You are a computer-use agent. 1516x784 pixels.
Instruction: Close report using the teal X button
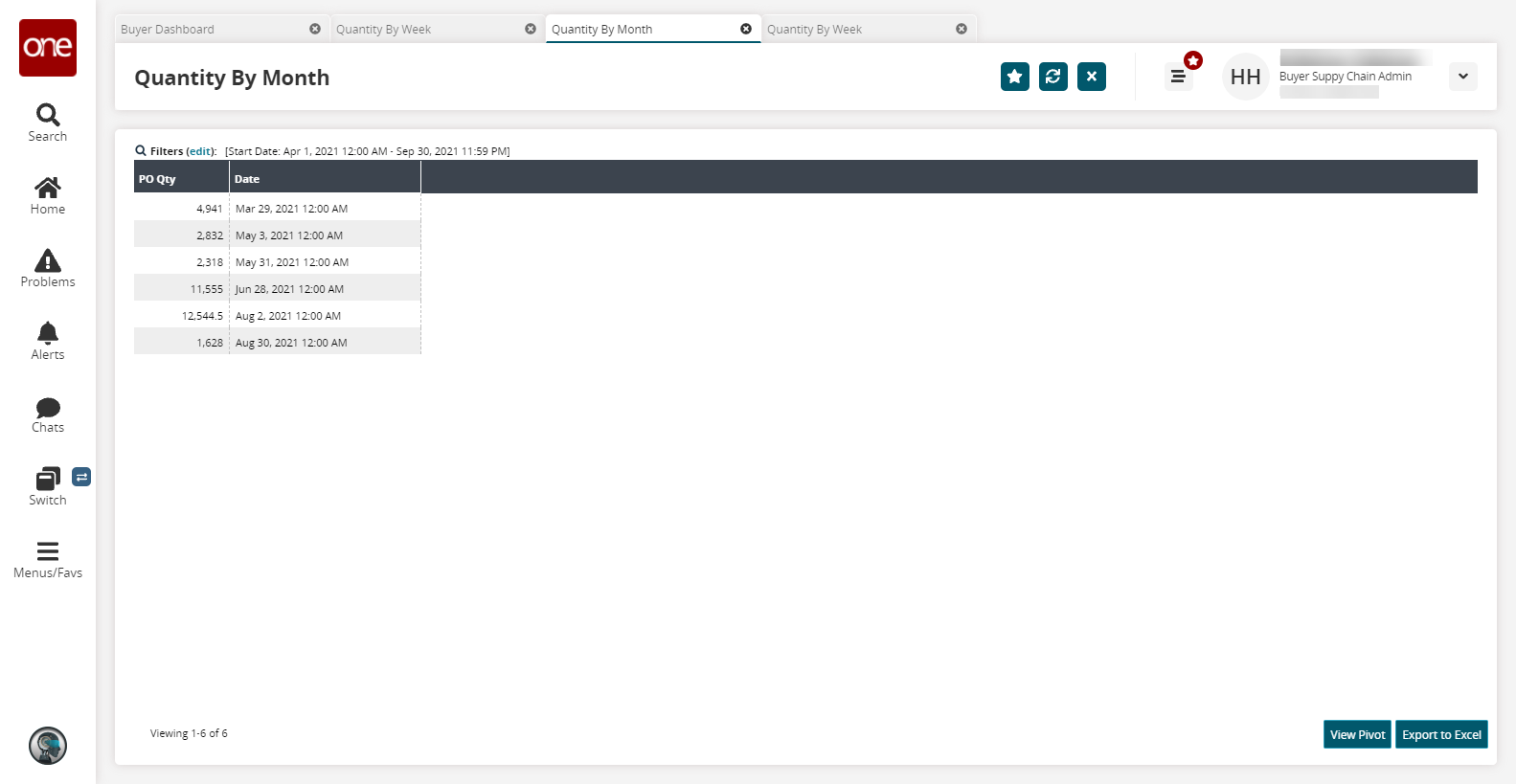pos(1092,77)
